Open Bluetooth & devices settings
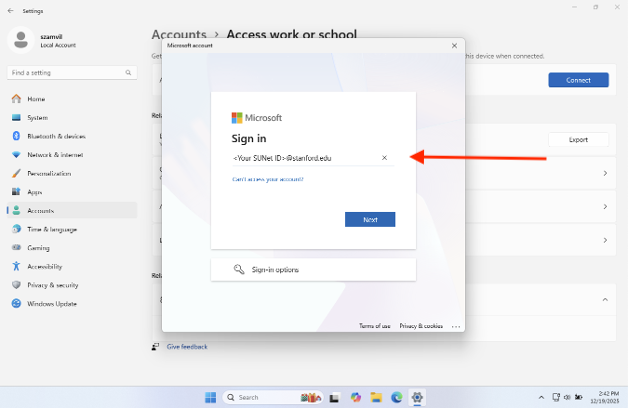 pos(55,136)
